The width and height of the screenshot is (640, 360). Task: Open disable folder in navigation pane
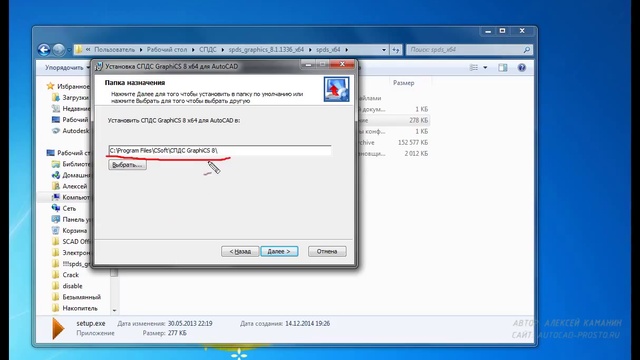pyautogui.click(x=67, y=286)
